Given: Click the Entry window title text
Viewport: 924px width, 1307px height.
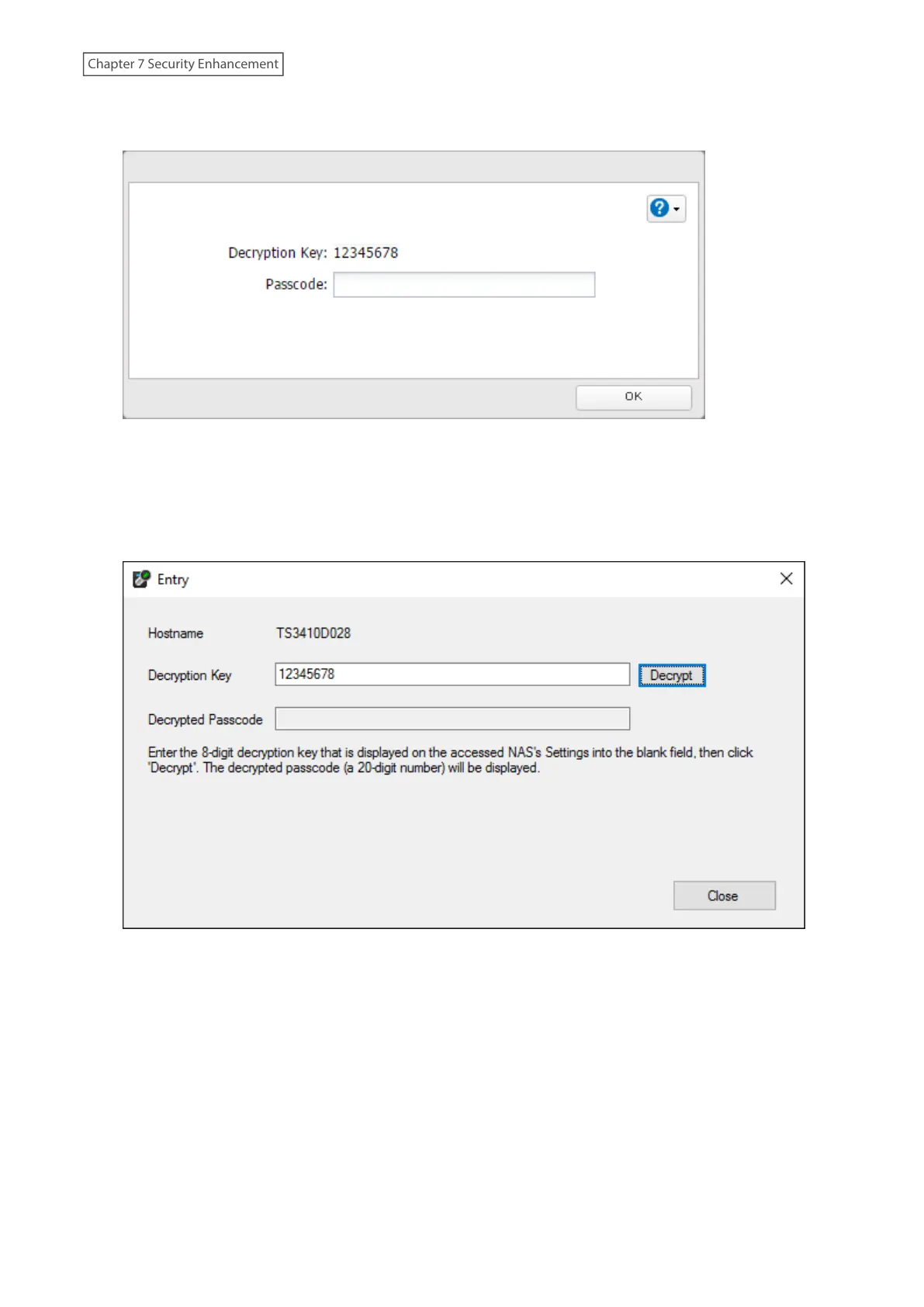Looking at the screenshot, I should (x=173, y=580).
